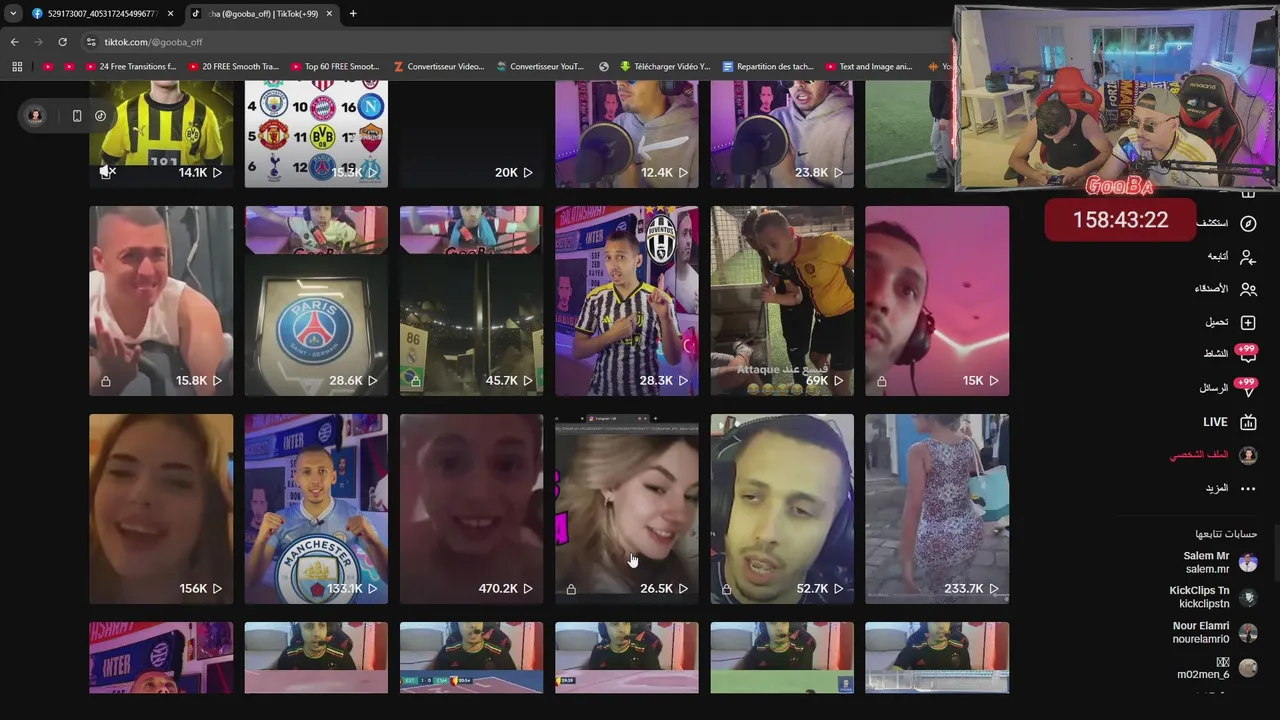Switch to the Facebook tab 529173007

(103, 14)
